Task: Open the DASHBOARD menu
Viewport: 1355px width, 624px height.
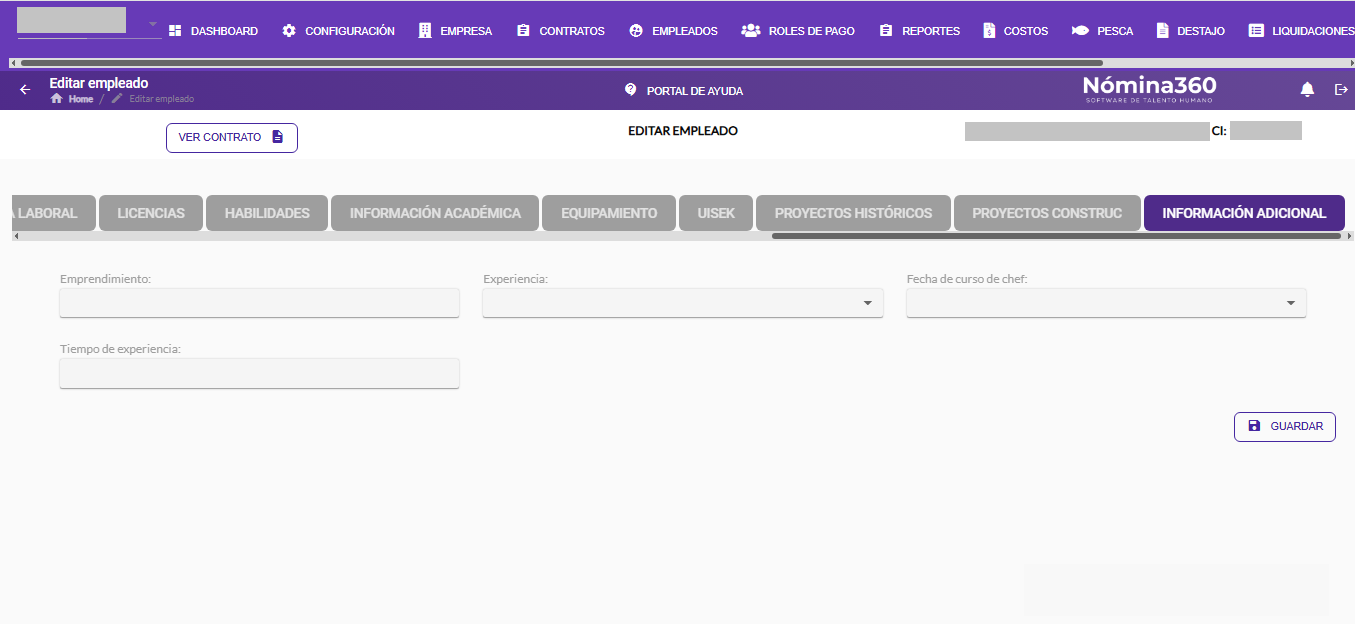Action: click(x=213, y=31)
